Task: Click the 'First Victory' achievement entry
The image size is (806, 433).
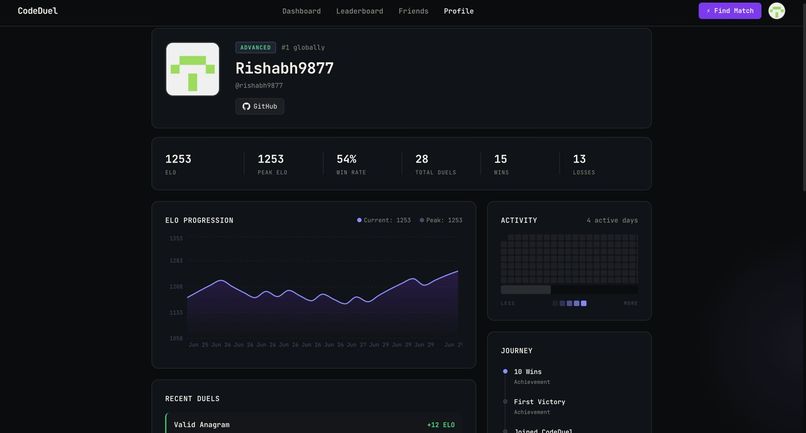Action: [539, 406]
